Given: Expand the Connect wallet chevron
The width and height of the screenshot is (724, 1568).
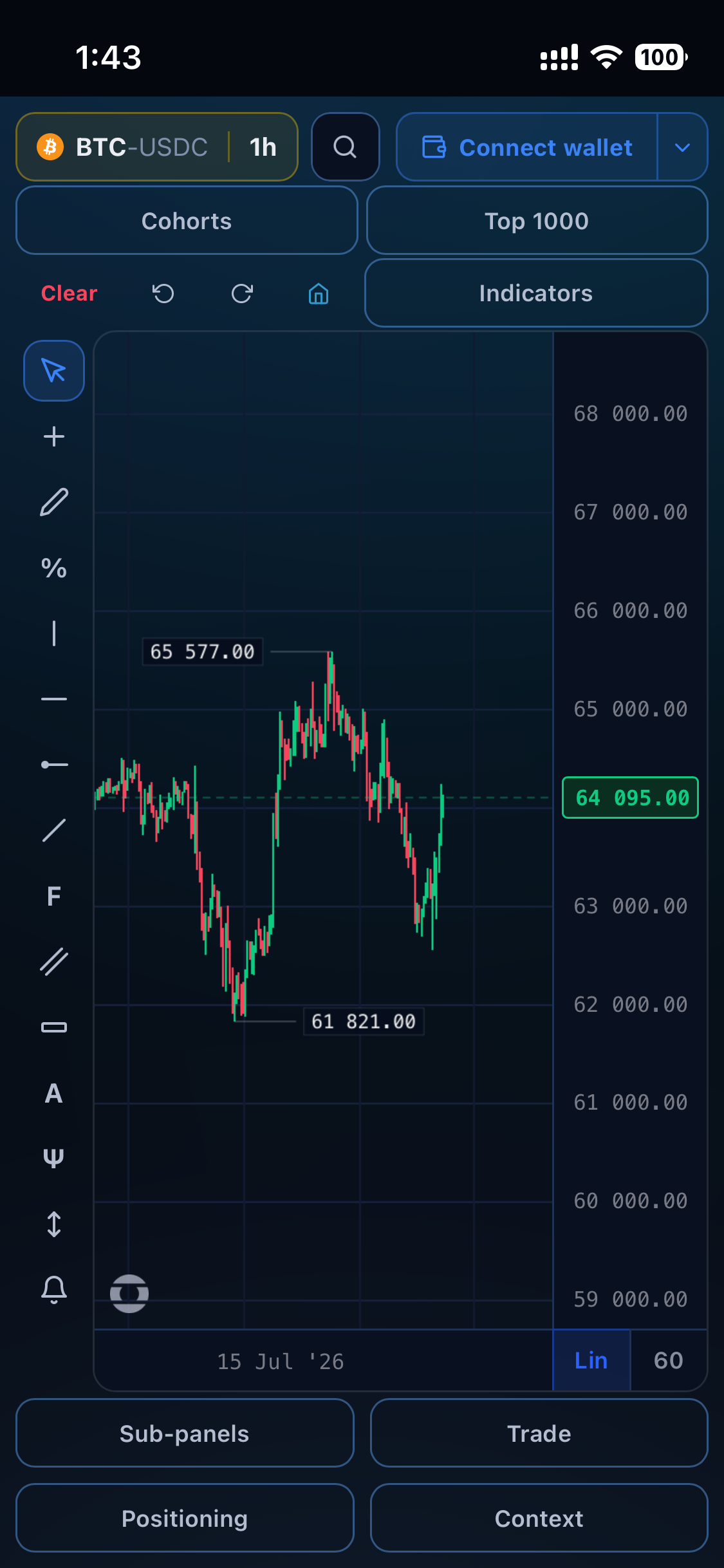Looking at the screenshot, I should [683, 147].
